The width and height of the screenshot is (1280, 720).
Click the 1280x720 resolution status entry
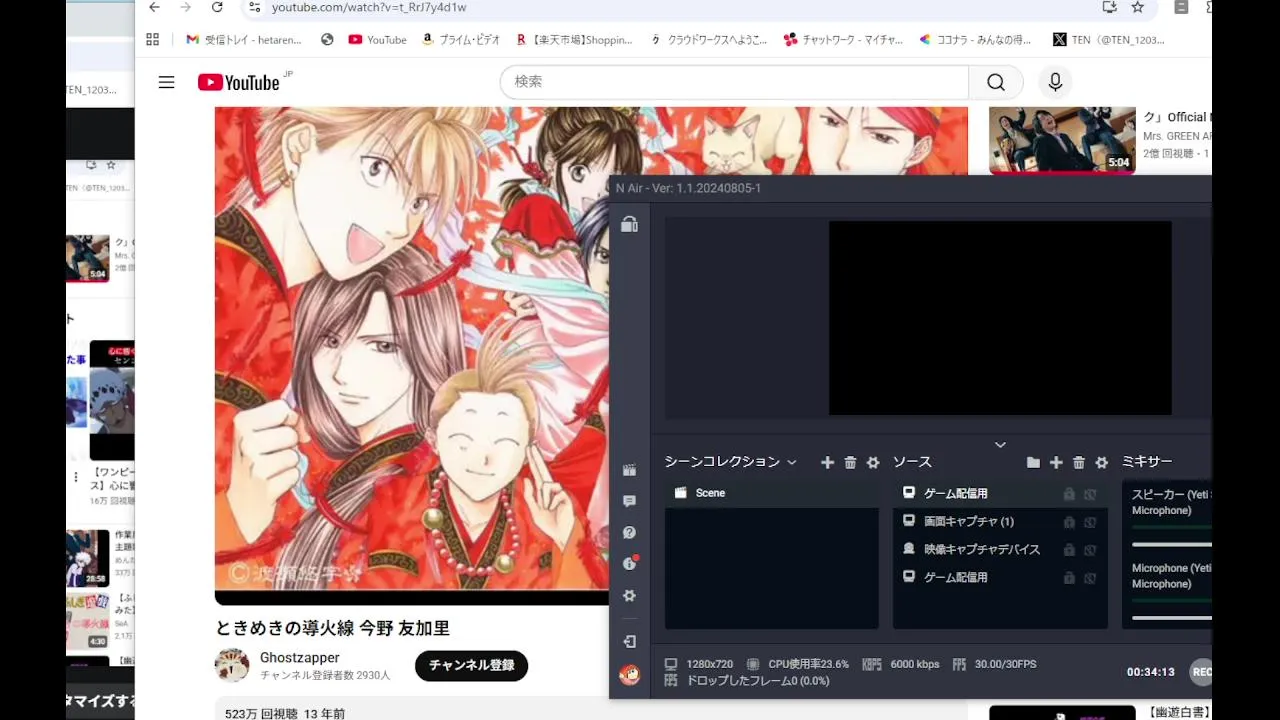(699, 664)
